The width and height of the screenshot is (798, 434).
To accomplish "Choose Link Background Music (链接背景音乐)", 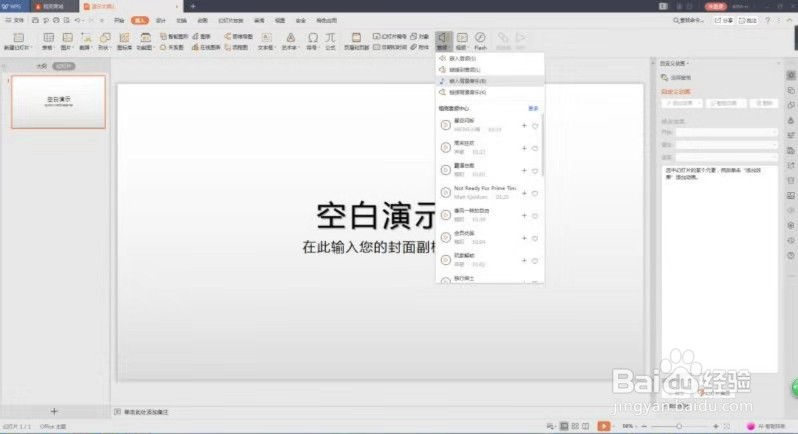I will [x=490, y=92].
